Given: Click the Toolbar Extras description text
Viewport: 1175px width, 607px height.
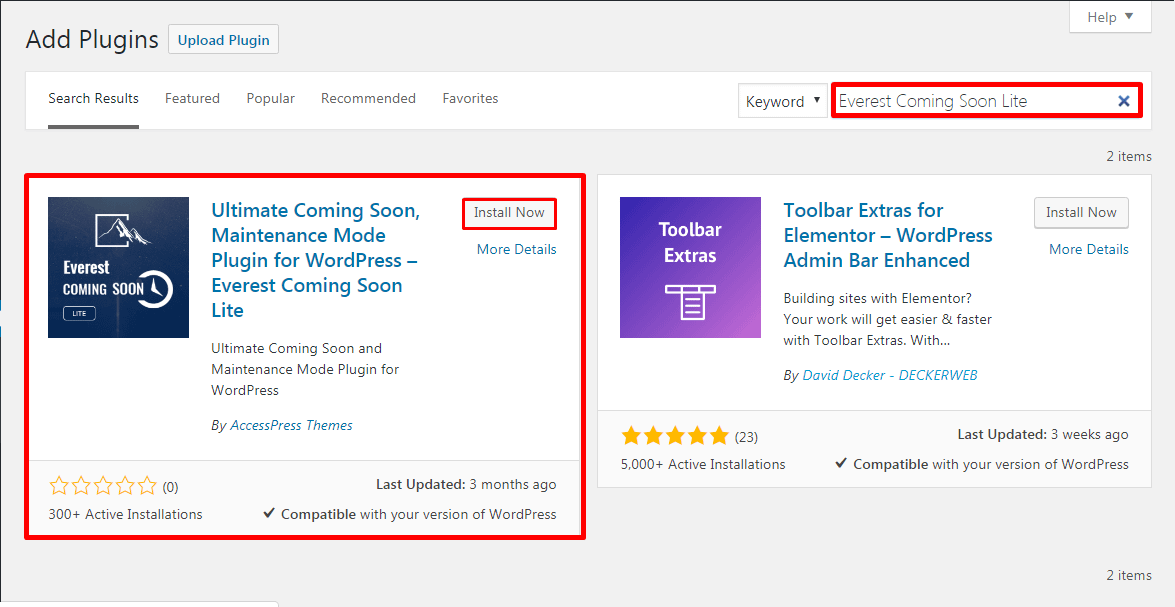Looking at the screenshot, I should tap(887, 319).
